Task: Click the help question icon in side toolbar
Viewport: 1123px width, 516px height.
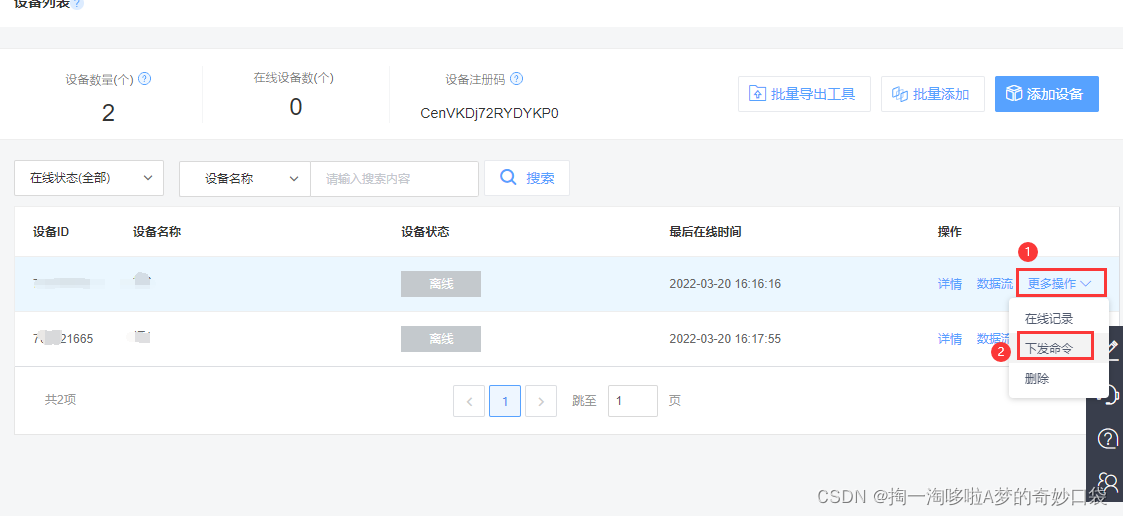Action: point(1108,437)
